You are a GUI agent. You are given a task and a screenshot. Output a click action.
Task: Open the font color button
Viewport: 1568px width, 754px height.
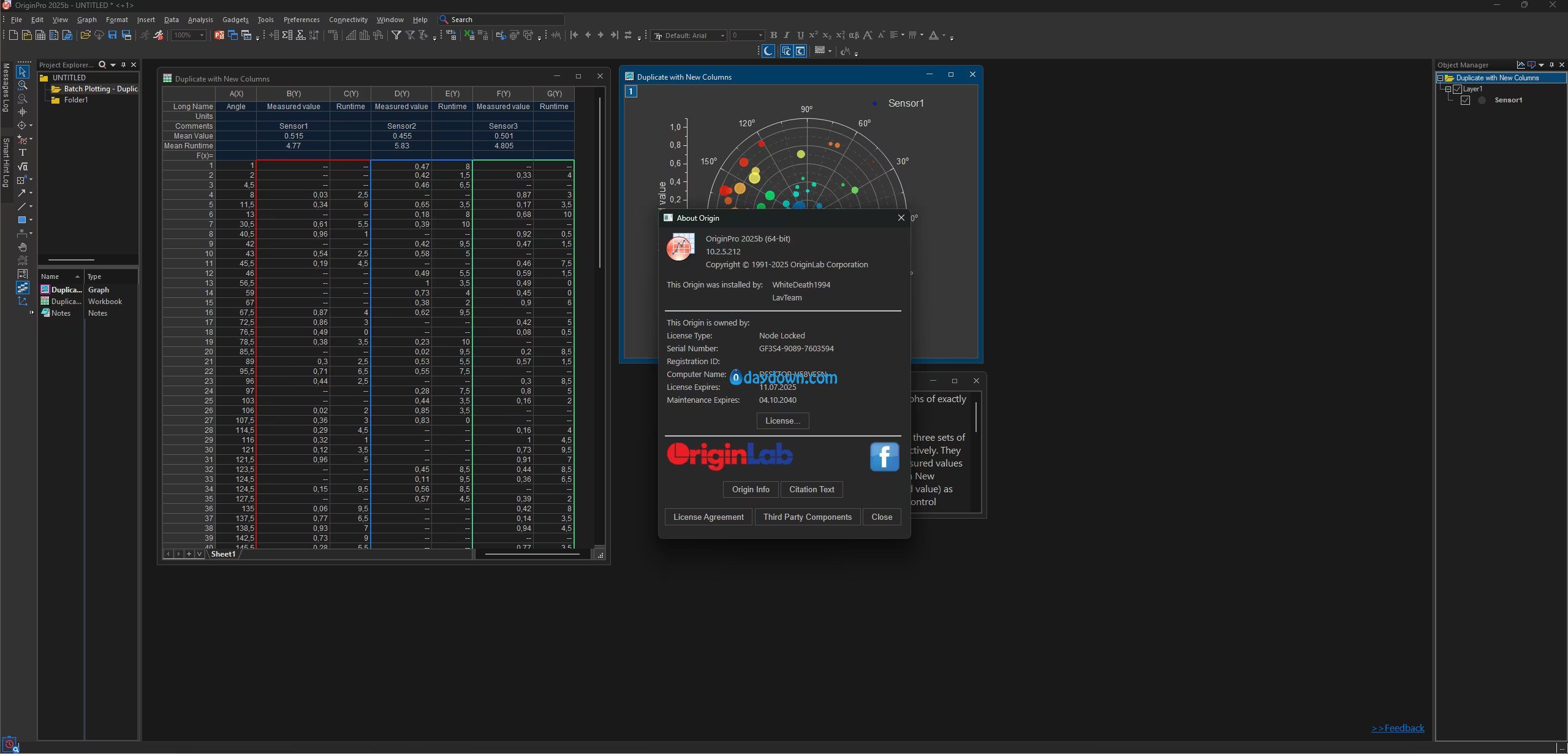(x=933, y=36)
